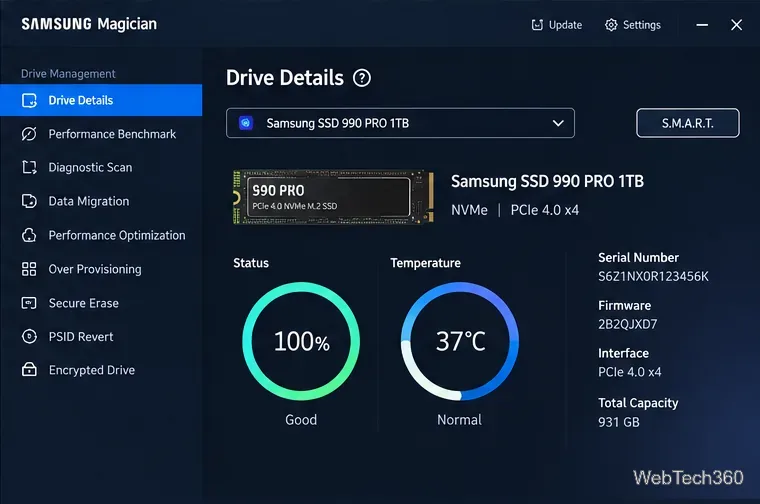
Task: Go to Performance Benchmark
Action: [101, 134]
